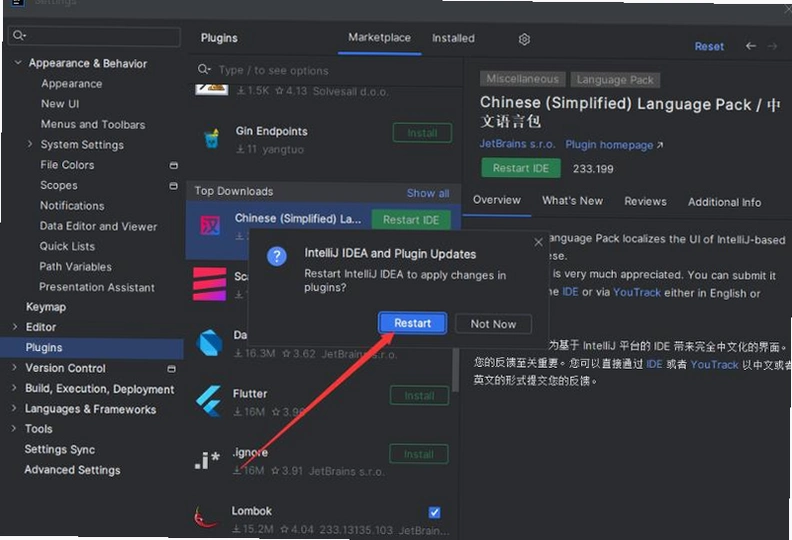This screenshot has height=540, width=792.
Task: Close the plugin updates dialog
Action: click(538, 242)
